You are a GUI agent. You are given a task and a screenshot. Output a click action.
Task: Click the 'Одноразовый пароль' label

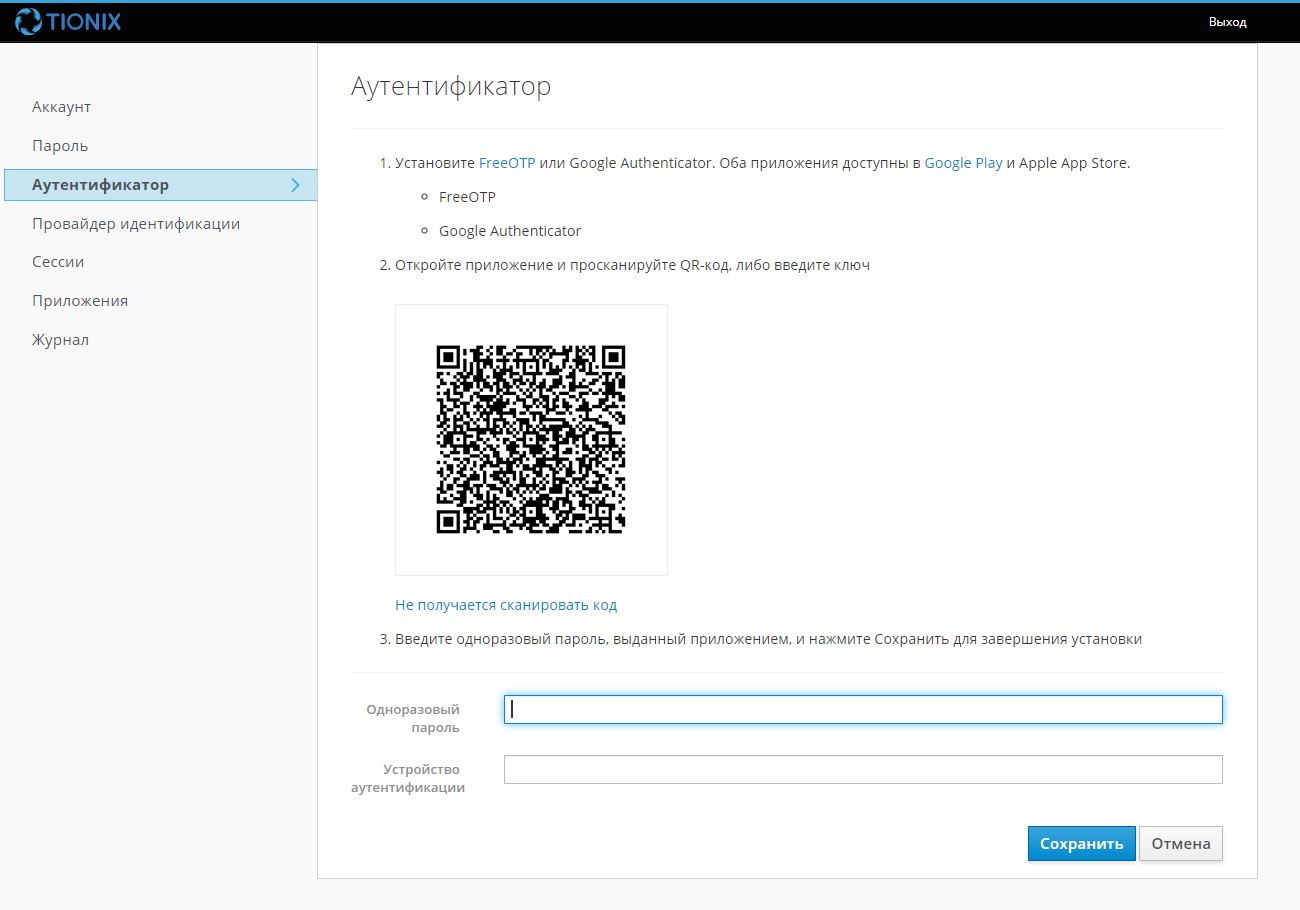coord(413,719)
